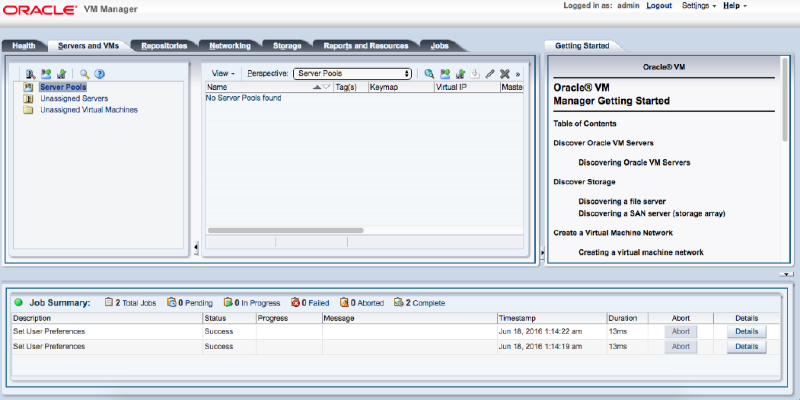Open the Perspective combo box
The image size is (800, 400).
(x=352, y=73)
